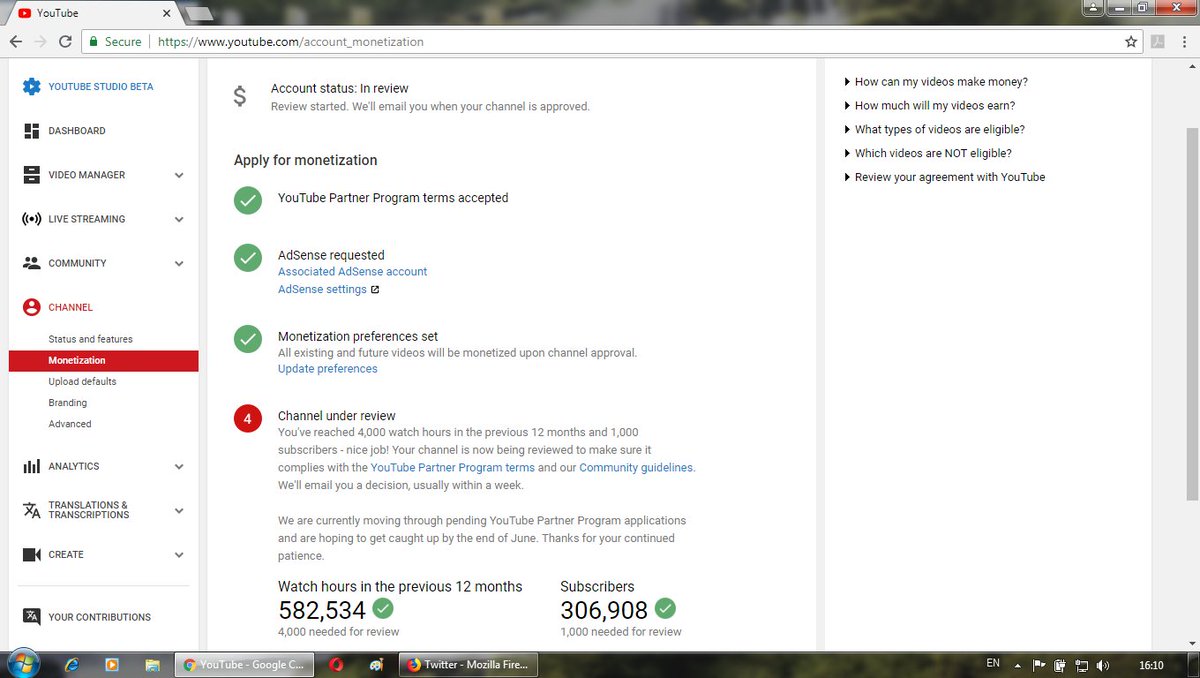This screenshot has width=1200, height=678.
Task: Click the Chrome profile person icon
Action: [x=1095, y=6]
